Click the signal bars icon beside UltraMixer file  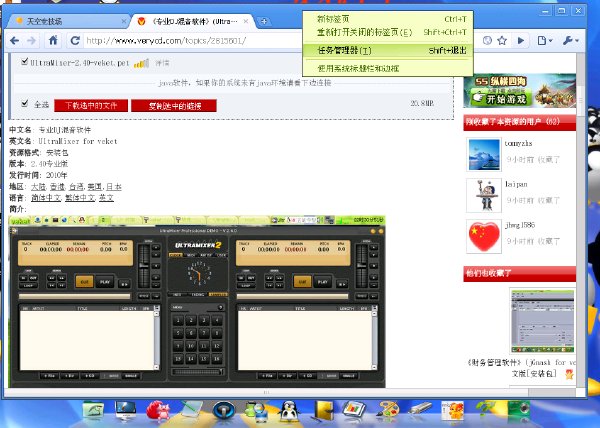pyautogui.click(x=141, y=63)
